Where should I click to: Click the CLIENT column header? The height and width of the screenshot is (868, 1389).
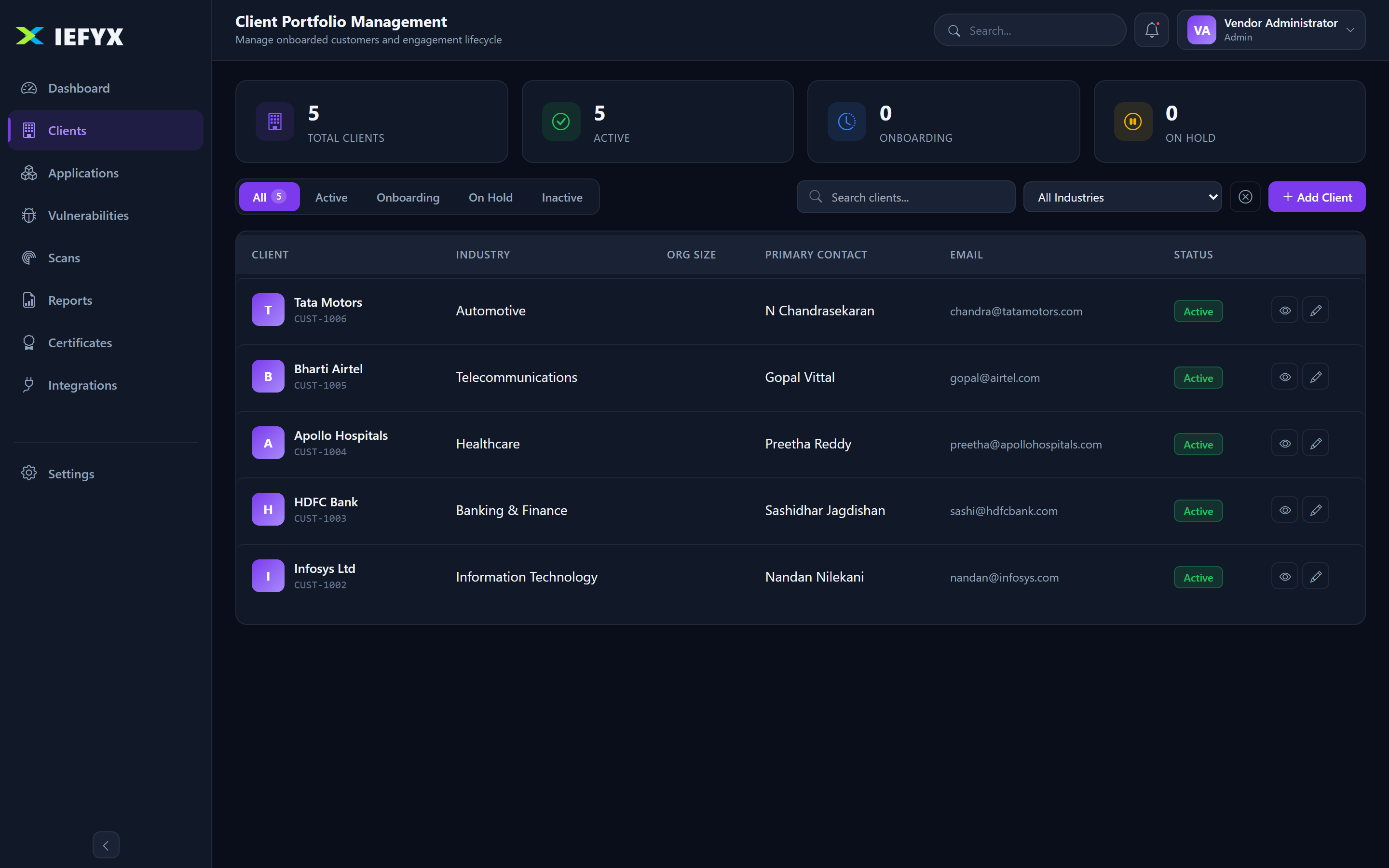pos(270,254)
